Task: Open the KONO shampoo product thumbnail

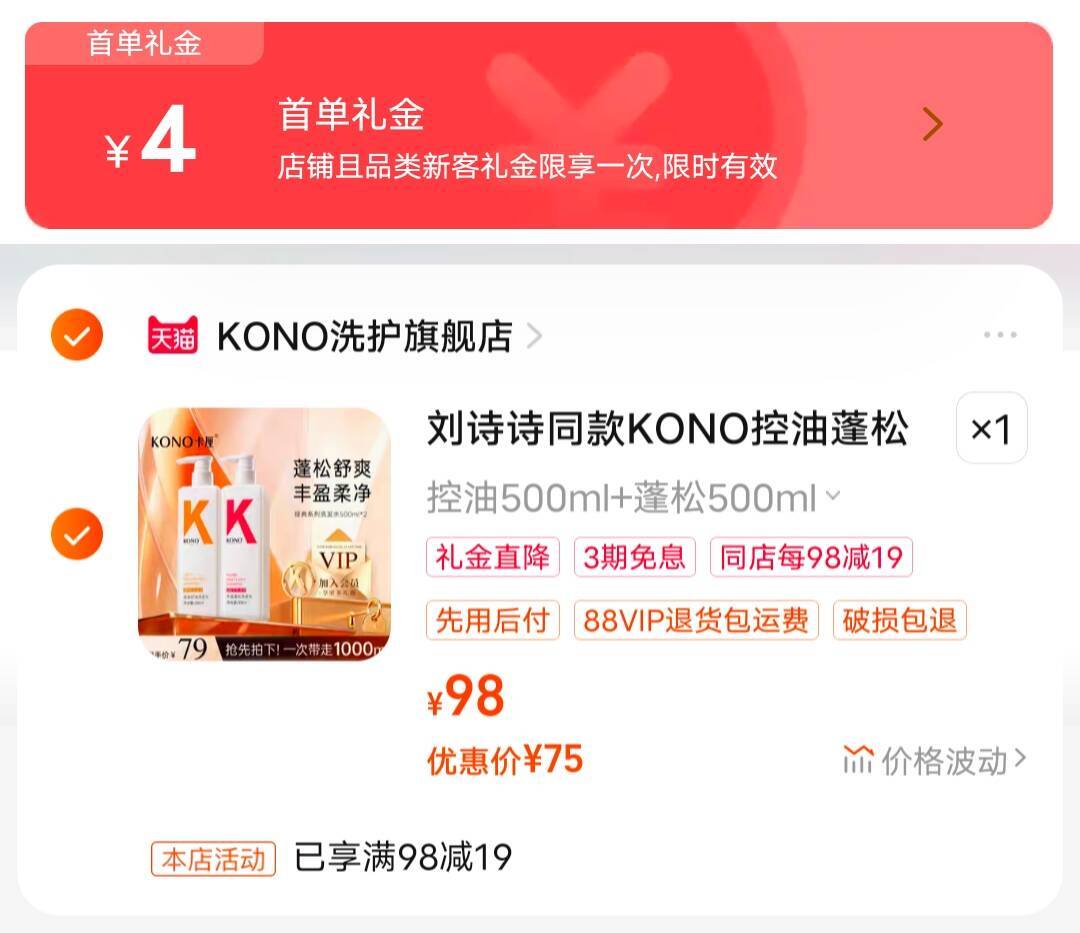Action: click(264, 534)
